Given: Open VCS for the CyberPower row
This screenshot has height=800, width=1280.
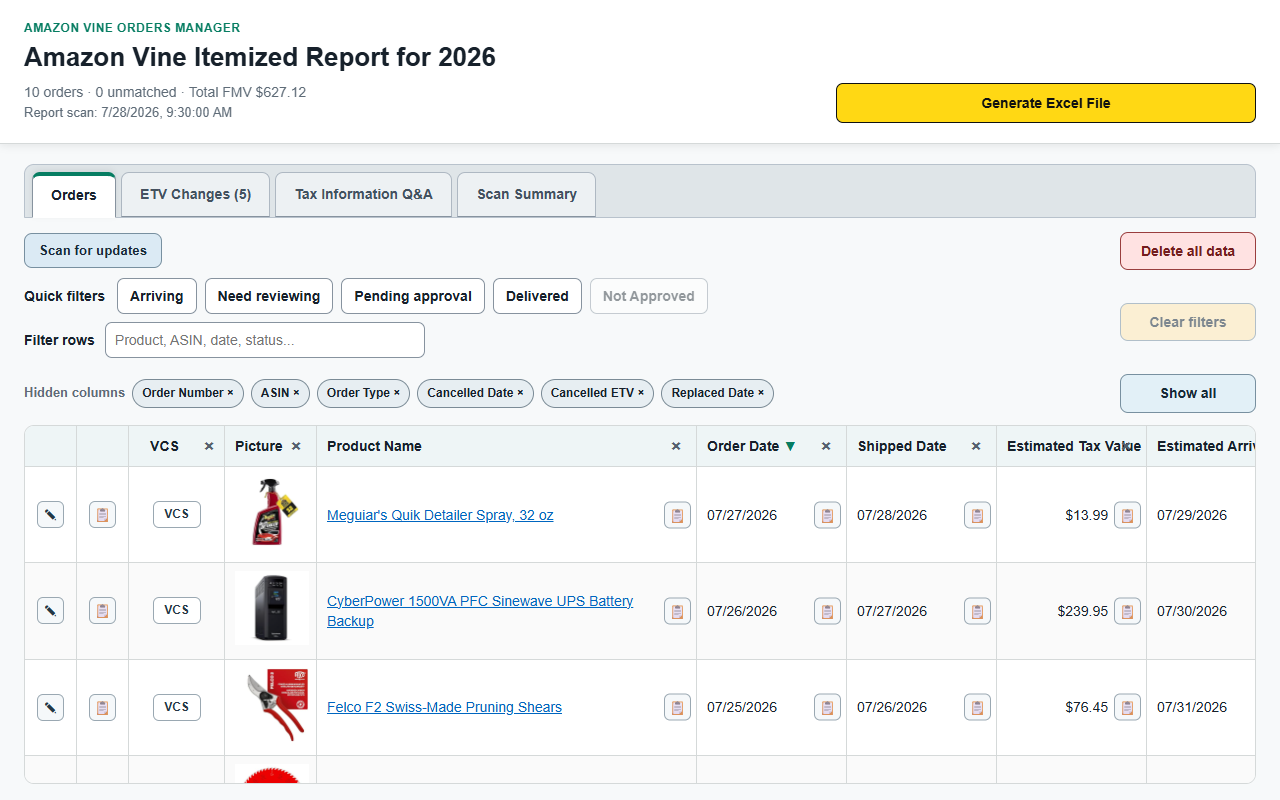Looking at the screenshot, I should (177, 610).
